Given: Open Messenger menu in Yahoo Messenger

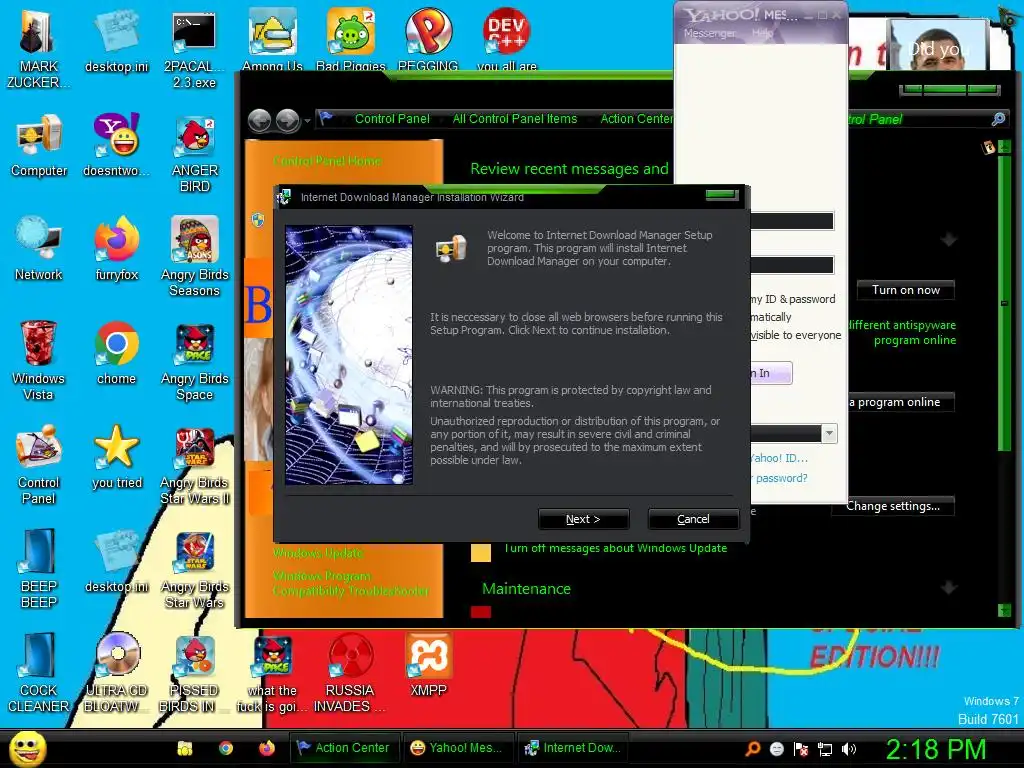Looking at the screenshot, I should tap(709, 33).
